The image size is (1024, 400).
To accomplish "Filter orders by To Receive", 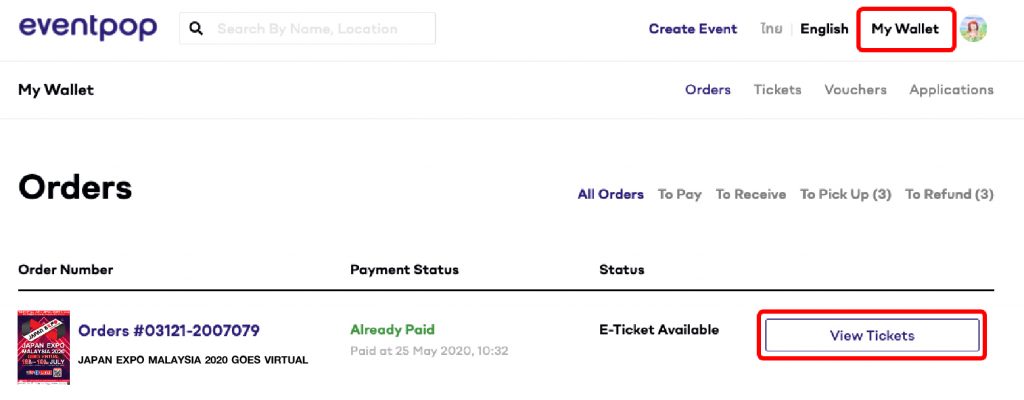I will coord(751,194).
